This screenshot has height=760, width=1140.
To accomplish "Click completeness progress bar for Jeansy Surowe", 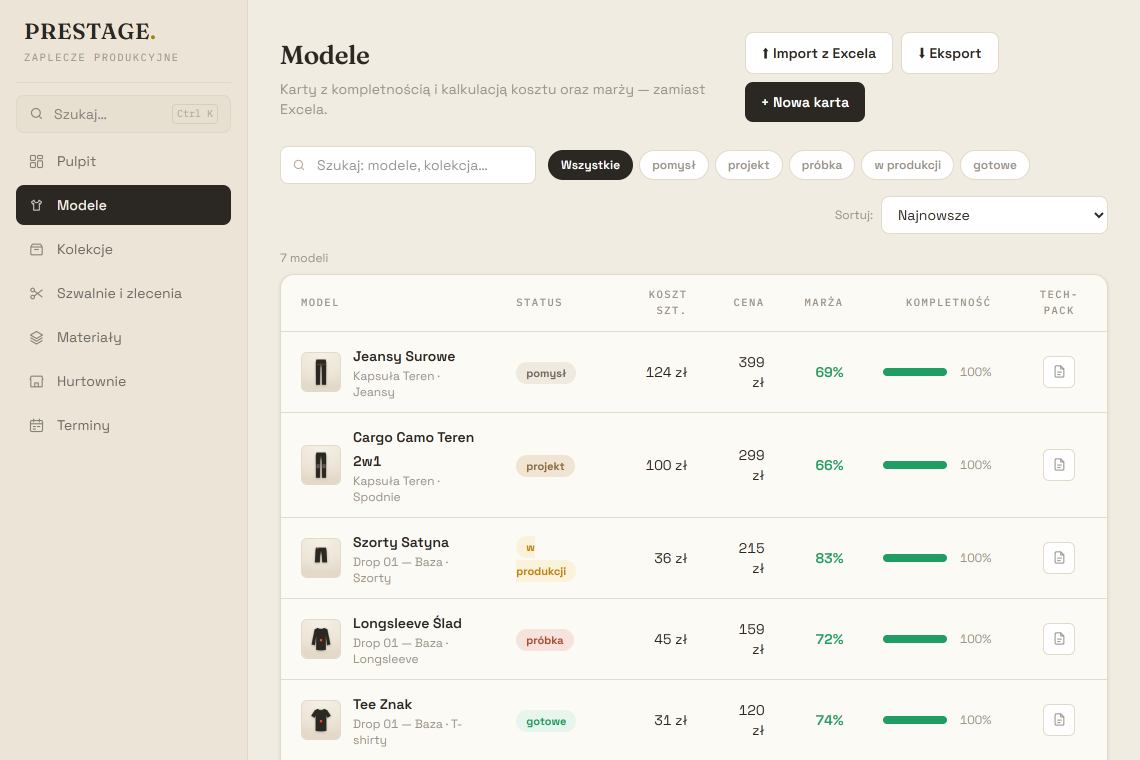I will [x=915, y=372].
